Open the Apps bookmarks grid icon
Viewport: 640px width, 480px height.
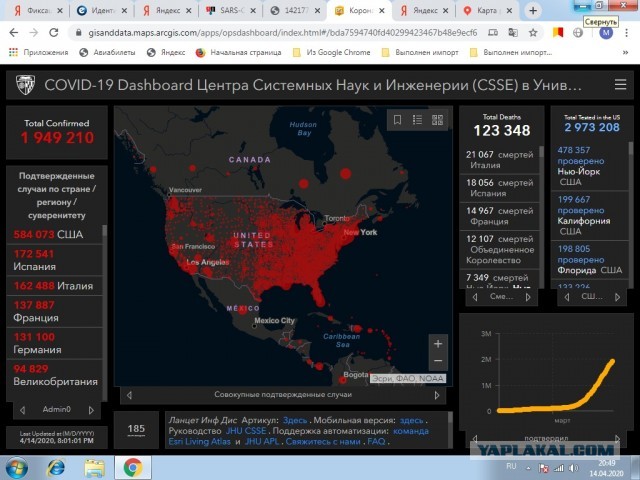[13, 52]
